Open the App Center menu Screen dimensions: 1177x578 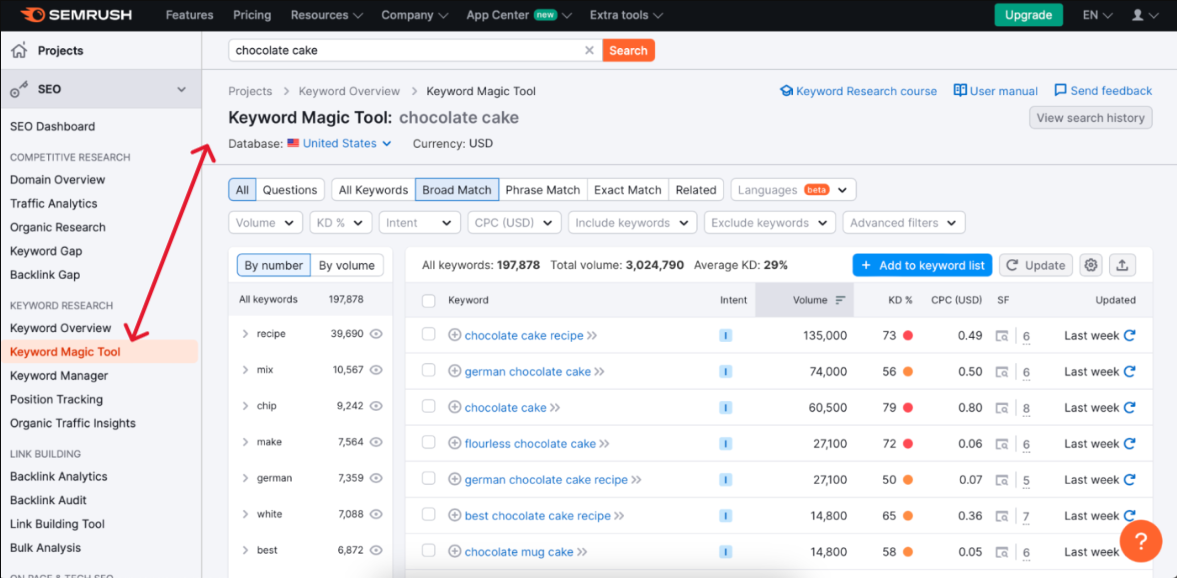[519, 15]
